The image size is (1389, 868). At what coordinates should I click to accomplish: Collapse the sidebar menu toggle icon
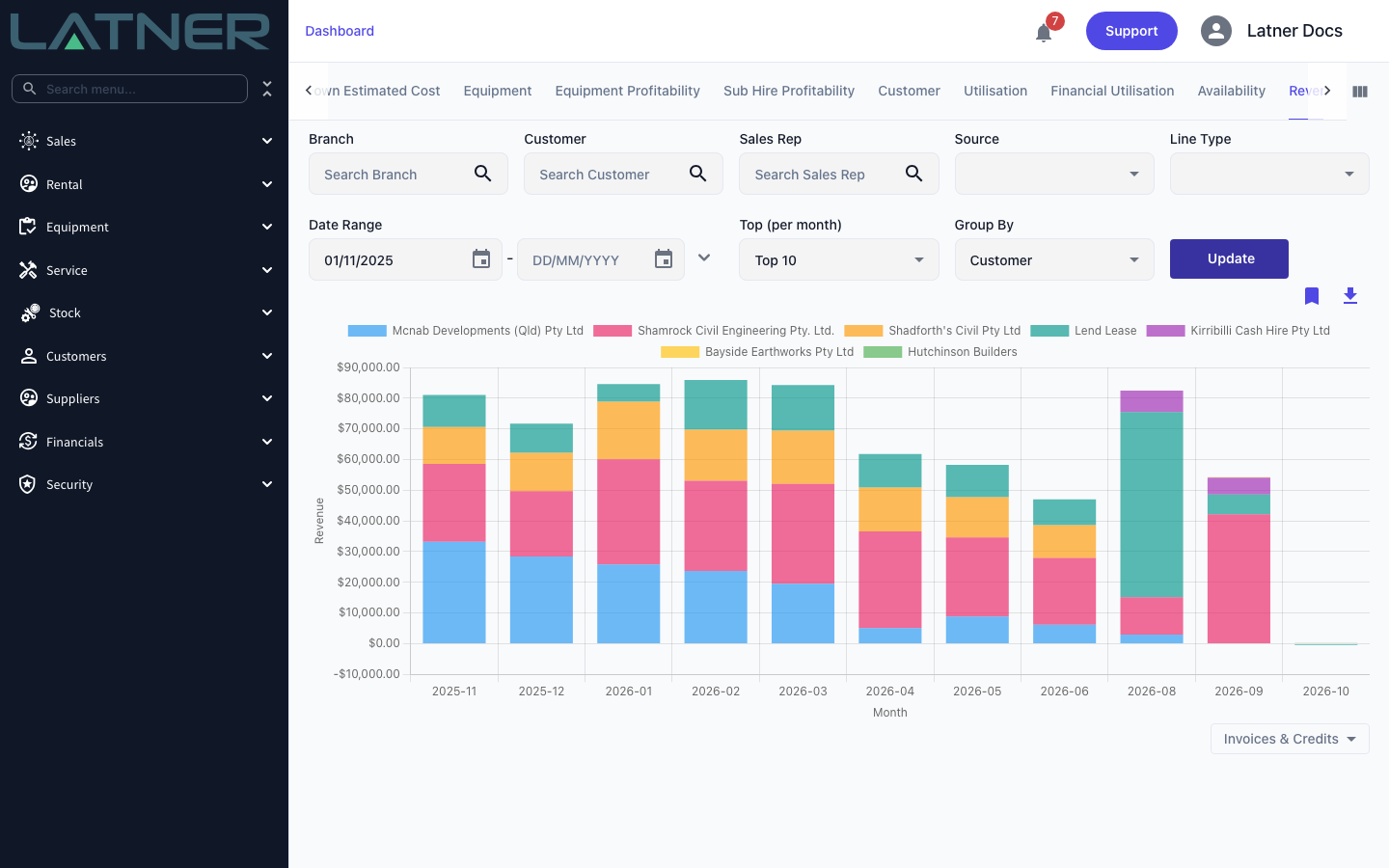(267, 89)
